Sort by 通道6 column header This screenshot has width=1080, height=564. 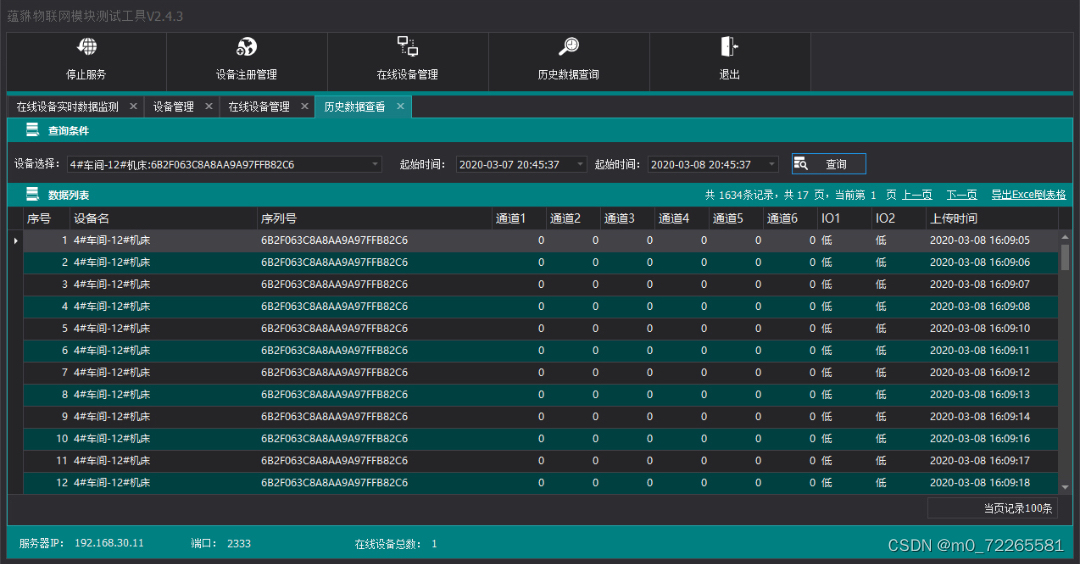click(x=791, y=218)
